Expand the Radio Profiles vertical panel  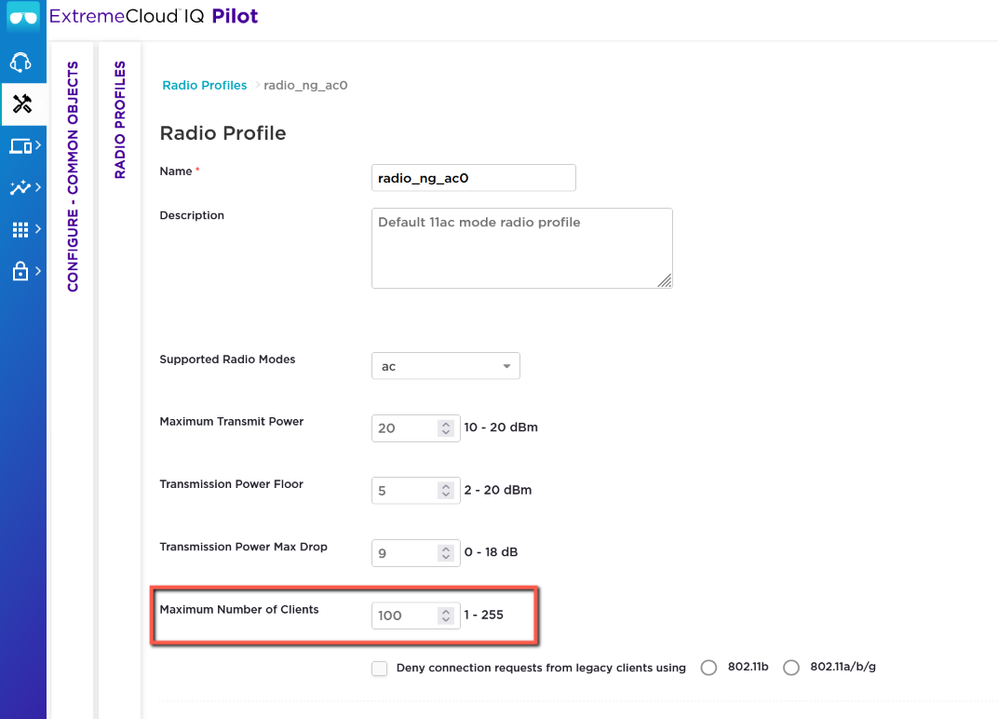(x=120, y=120)
